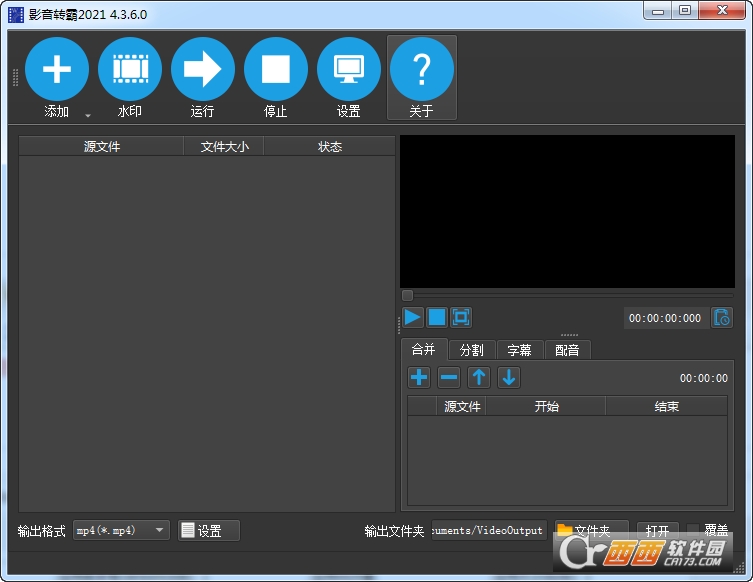Play the video preview

pyautogui.click(x=413, y=317)
